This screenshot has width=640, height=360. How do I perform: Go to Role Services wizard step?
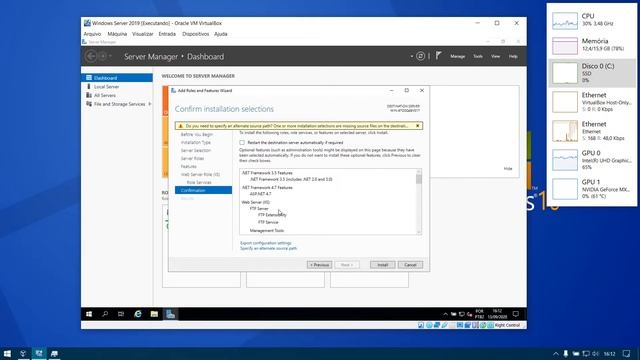199,182
